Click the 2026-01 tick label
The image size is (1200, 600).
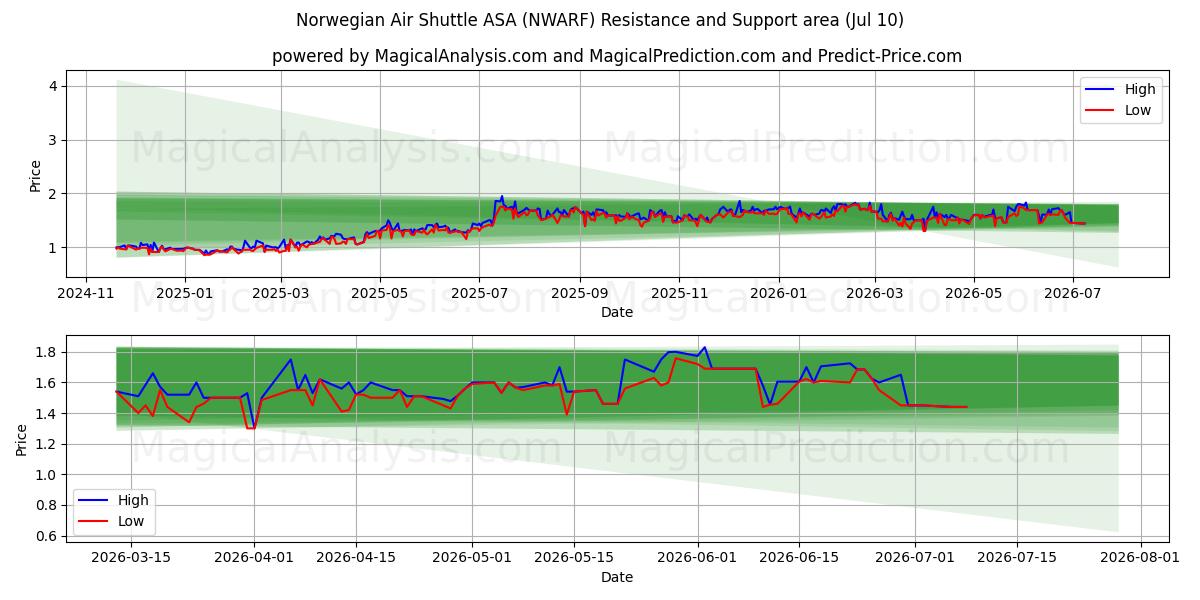click(778, 294)
